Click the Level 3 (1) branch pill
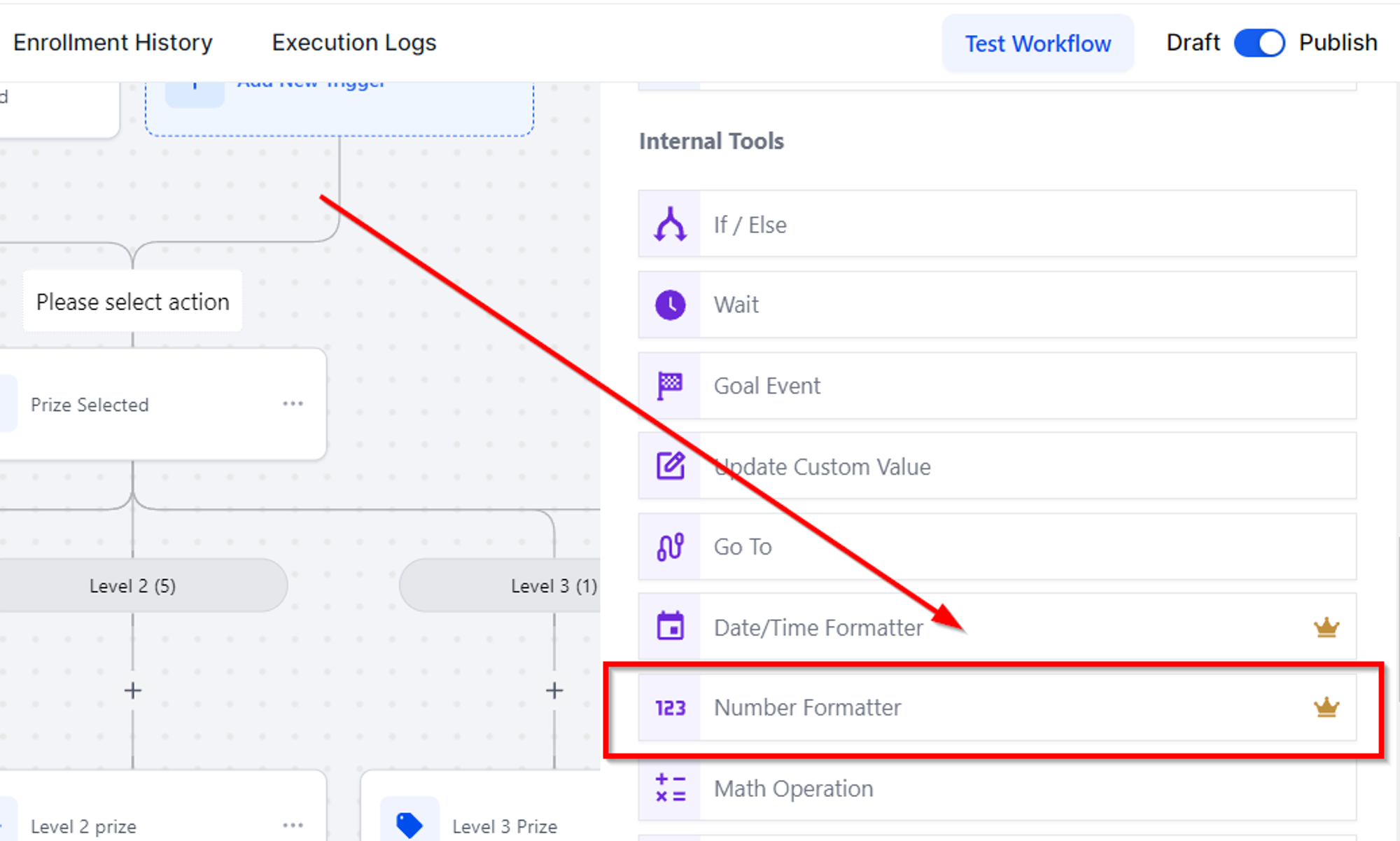Viewport: 1400px width, 841px height. click(500, 585)
